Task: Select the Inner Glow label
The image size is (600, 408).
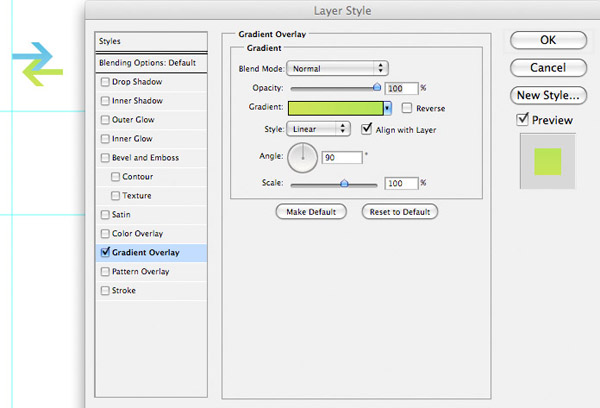Action: (x=132, y=139)
